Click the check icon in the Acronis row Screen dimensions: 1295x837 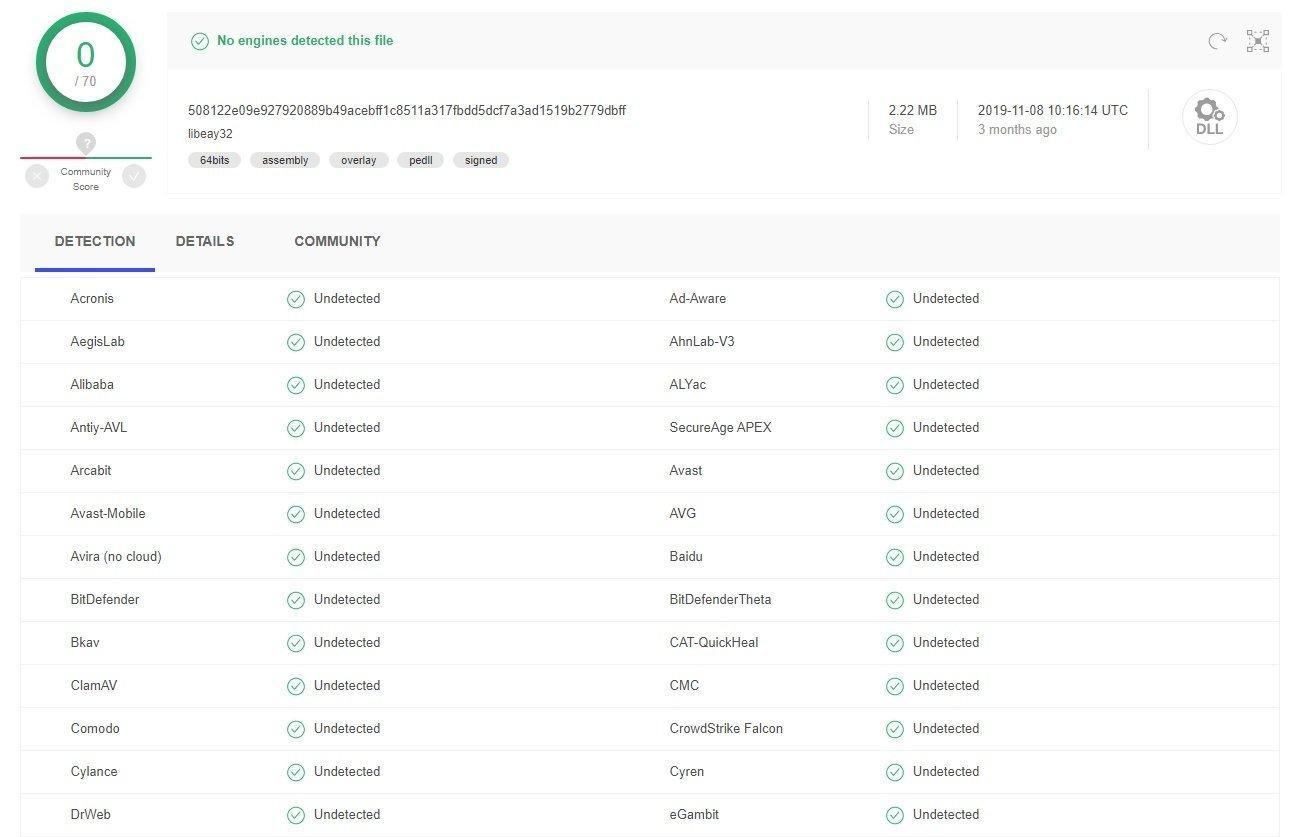pyautogui.click(x=296, y=299)
